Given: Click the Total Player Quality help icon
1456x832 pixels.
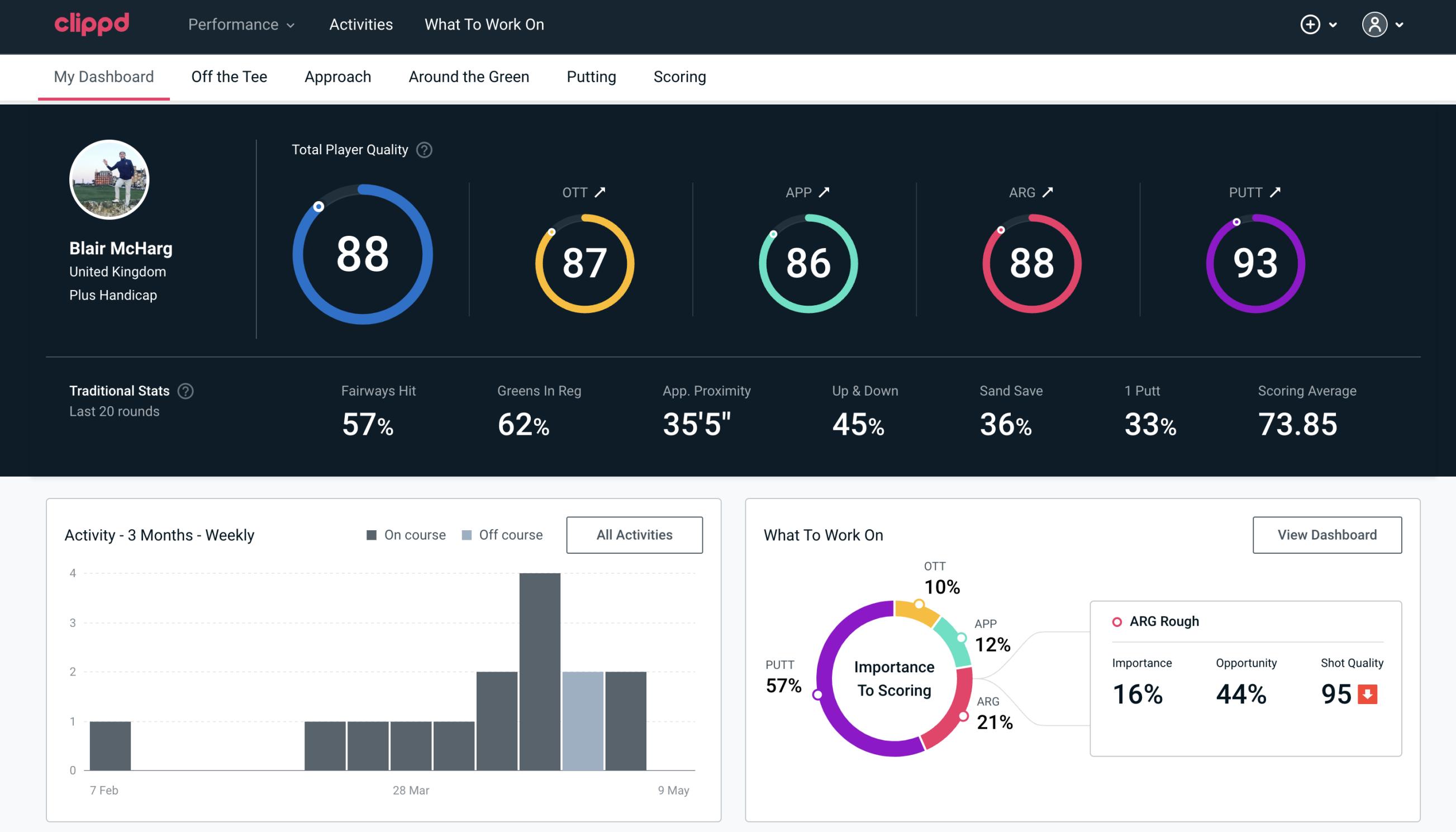Looking at the screenshot, I should [423, 150].
